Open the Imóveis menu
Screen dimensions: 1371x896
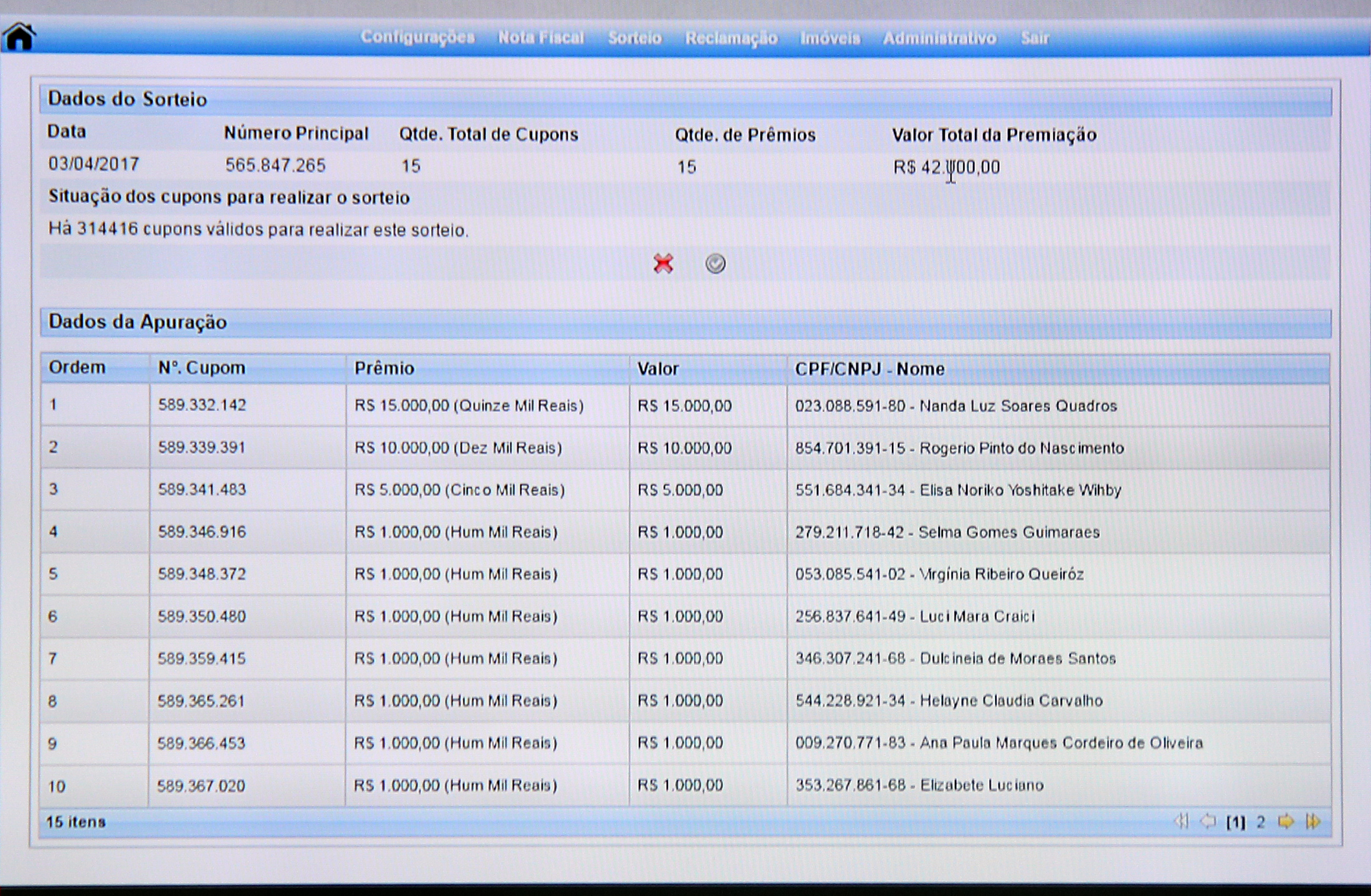[830, 38]
